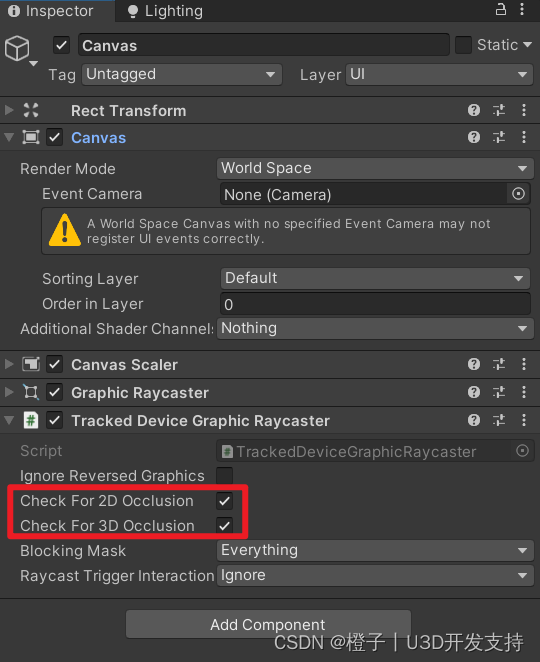Collapse the Canvas component foldout
This screenshot has width=540, height=662.
point(9,137)
